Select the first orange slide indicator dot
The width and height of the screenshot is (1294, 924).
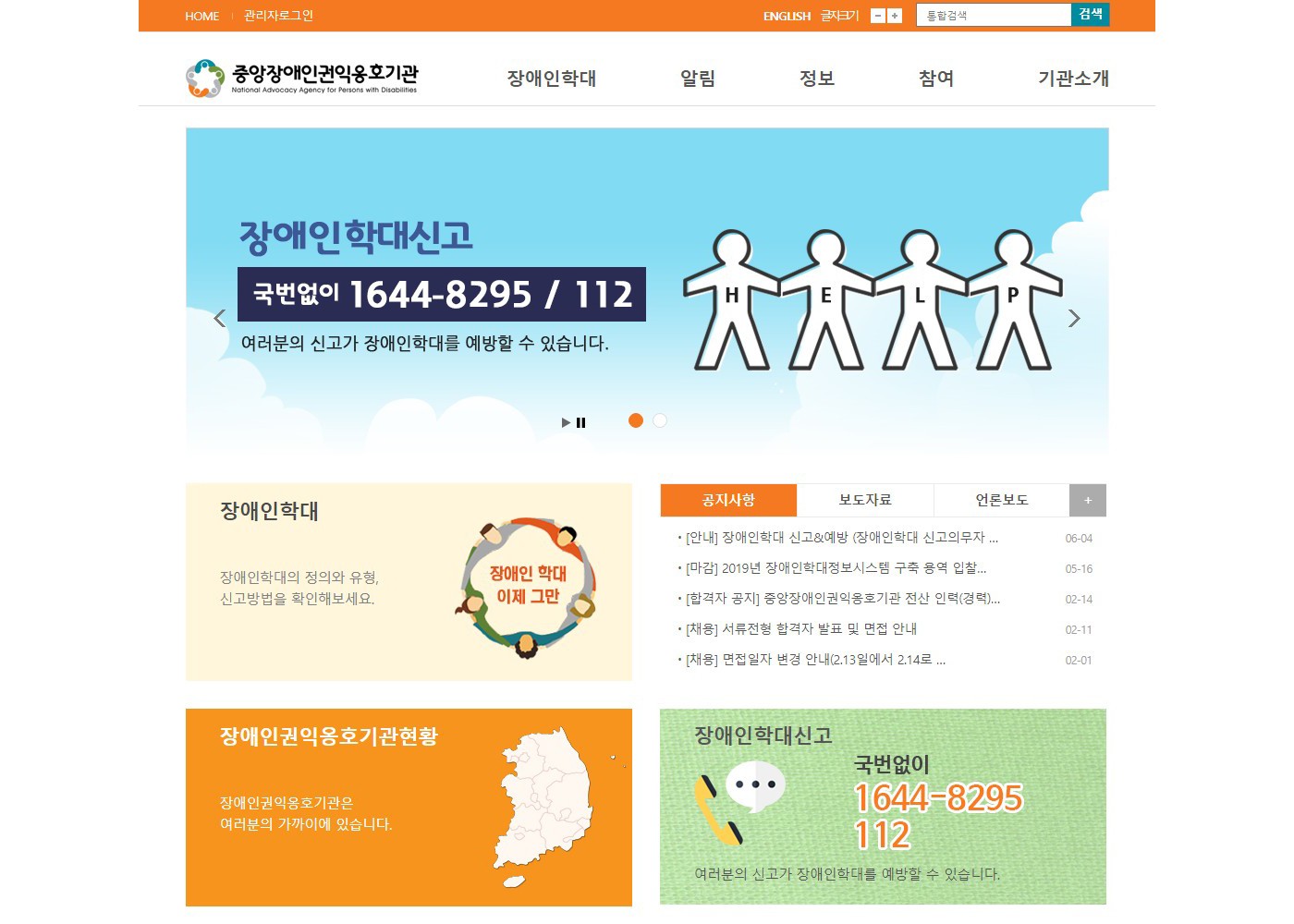click(x=636, y=420)
